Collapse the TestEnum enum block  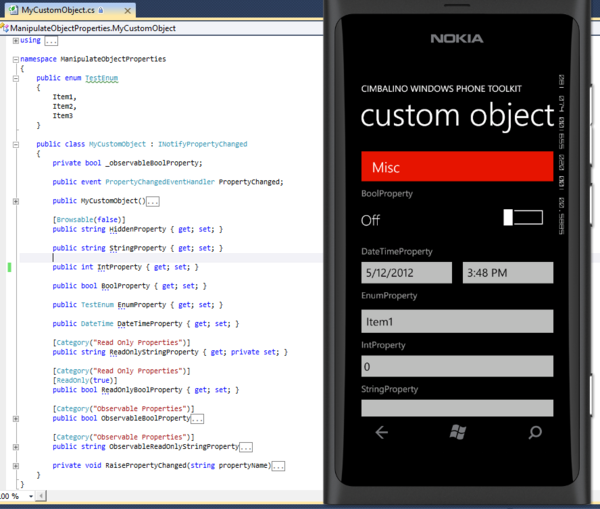pos(16,78)
